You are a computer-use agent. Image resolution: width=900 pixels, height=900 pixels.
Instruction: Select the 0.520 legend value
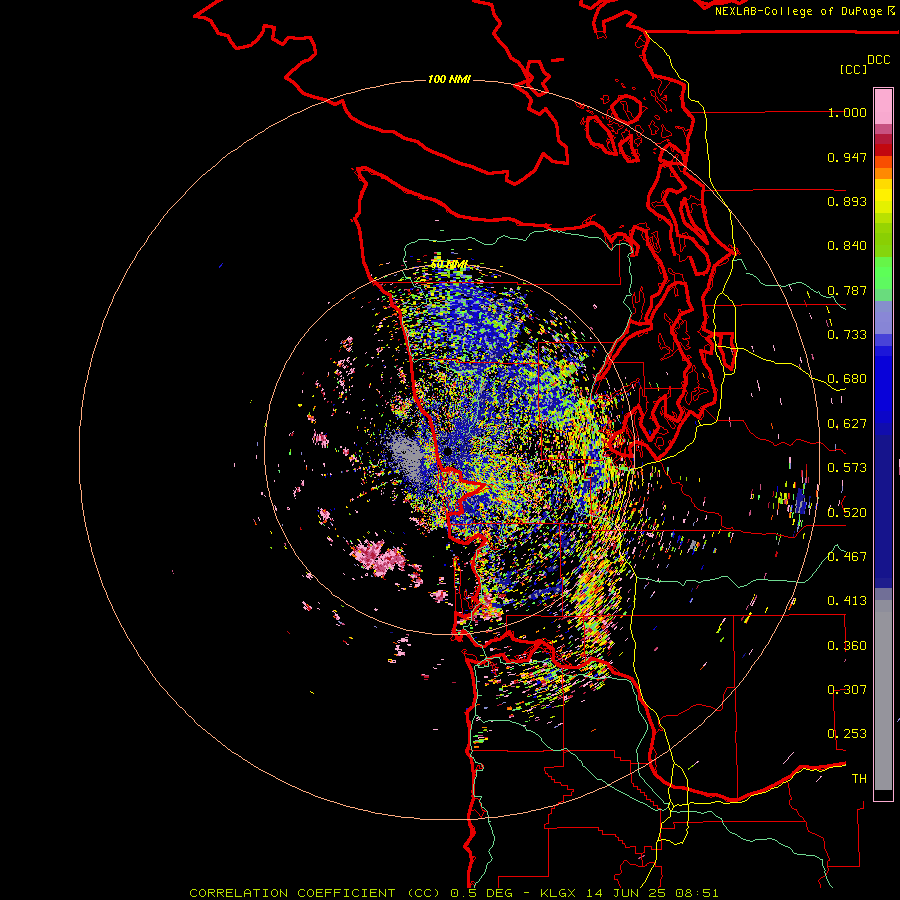click(847, 513)
